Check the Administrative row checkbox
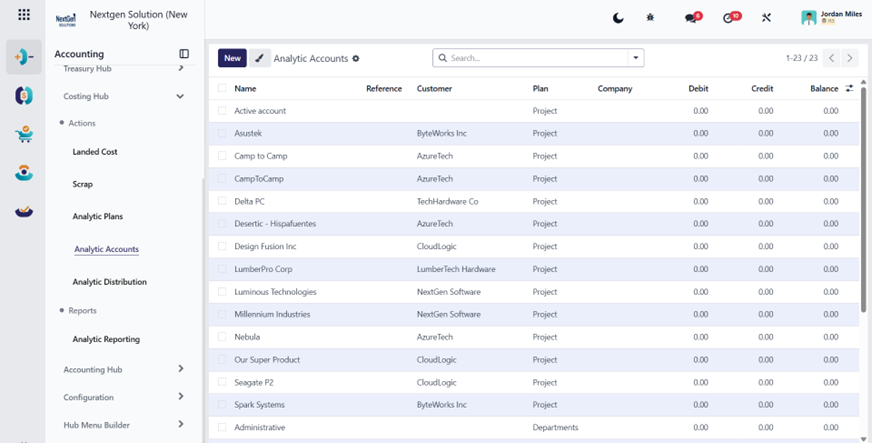Viewport: 872px width, 443px height. (222, 427)
